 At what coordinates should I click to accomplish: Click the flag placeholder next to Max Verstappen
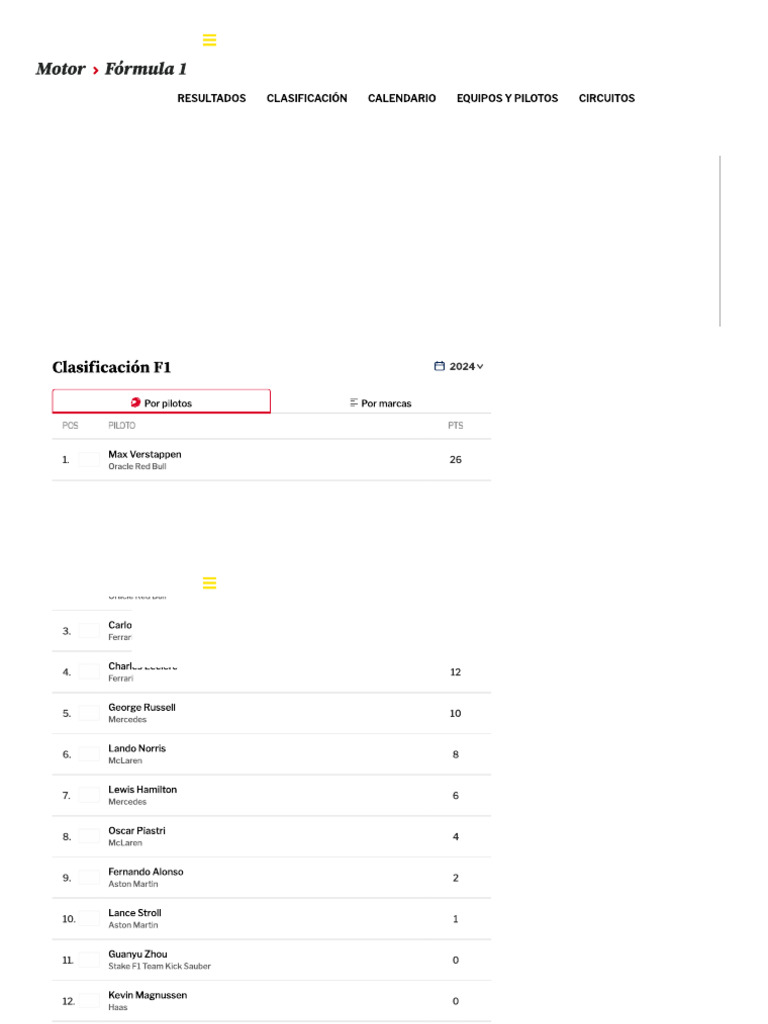click(90, 460)
